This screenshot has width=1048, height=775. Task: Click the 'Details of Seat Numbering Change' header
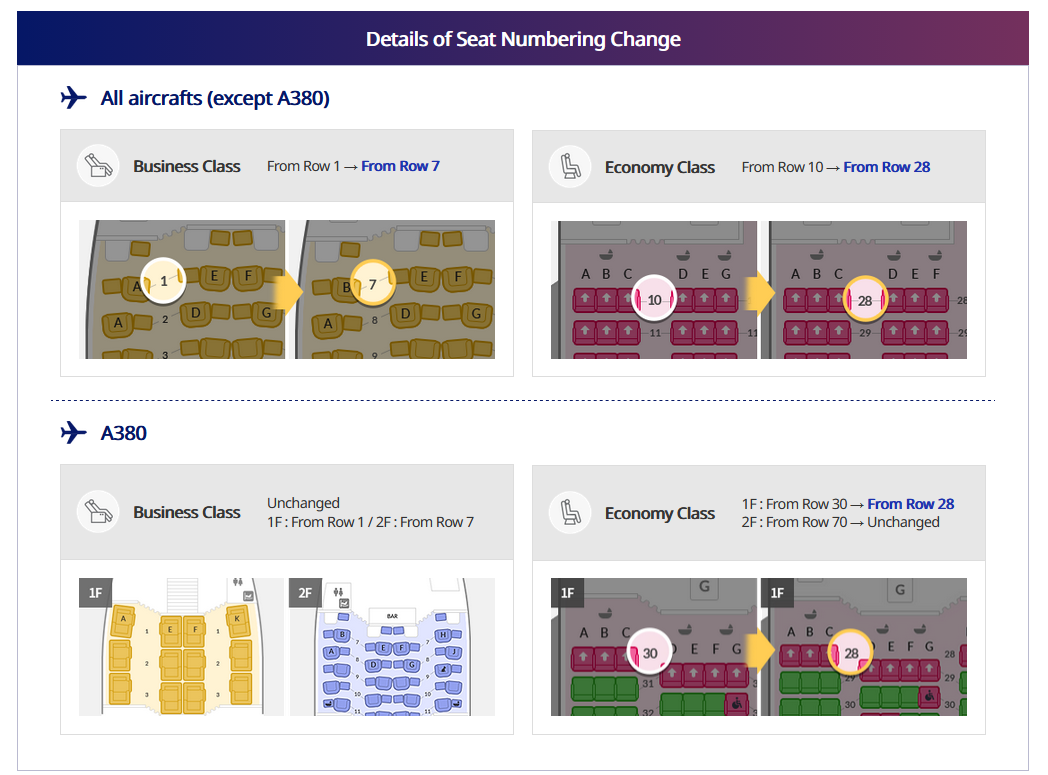523,39
